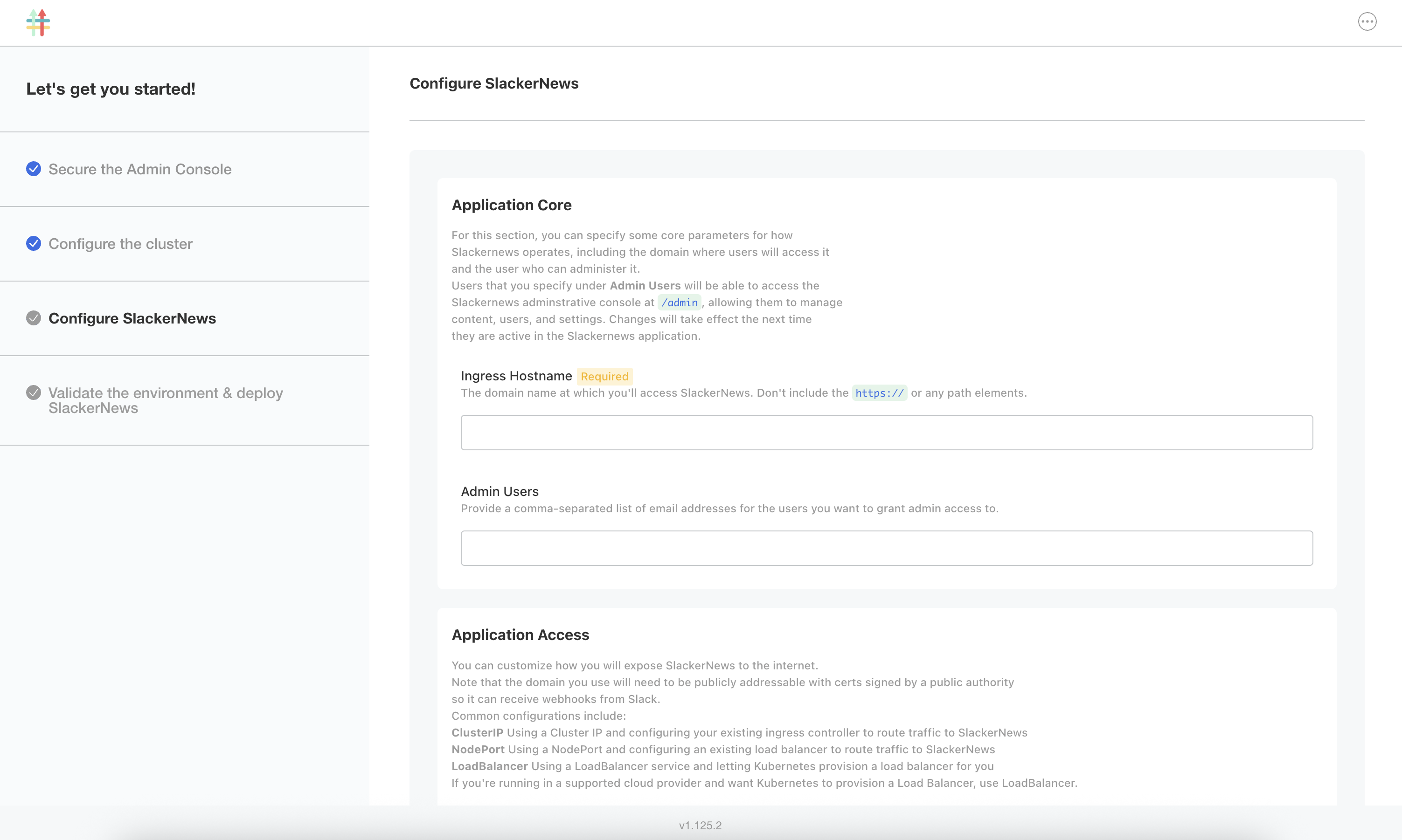Go to the Secure the Admin Console step

click(x=140, y=169)
